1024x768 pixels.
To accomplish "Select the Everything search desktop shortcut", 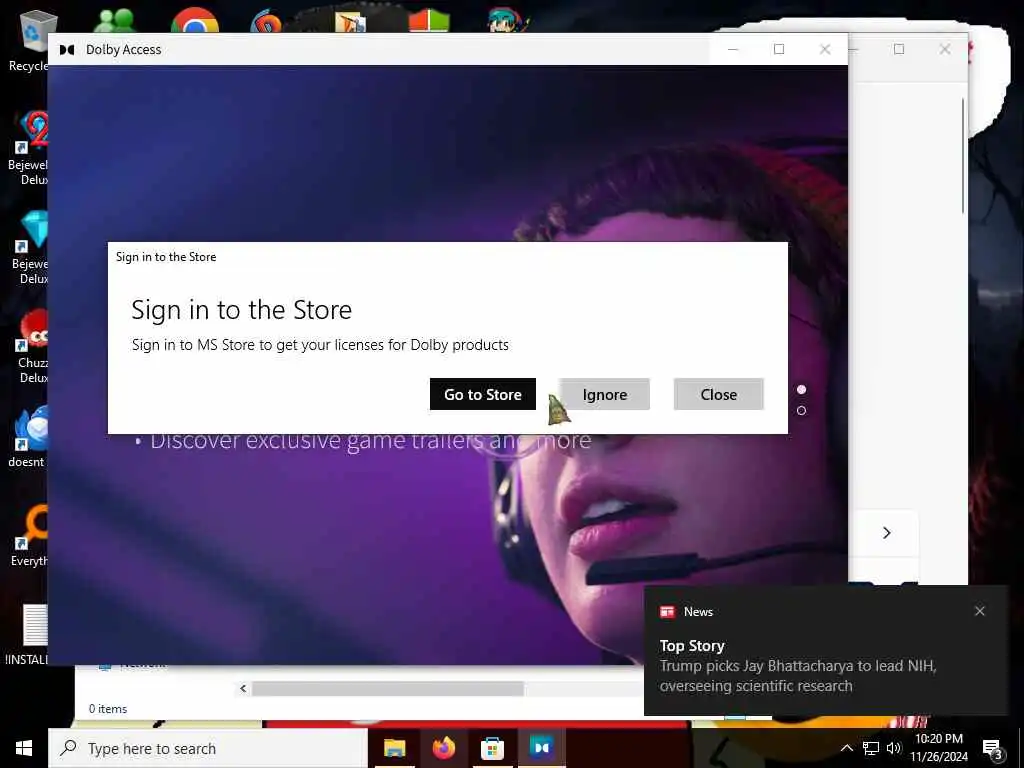I will (30, 536).
